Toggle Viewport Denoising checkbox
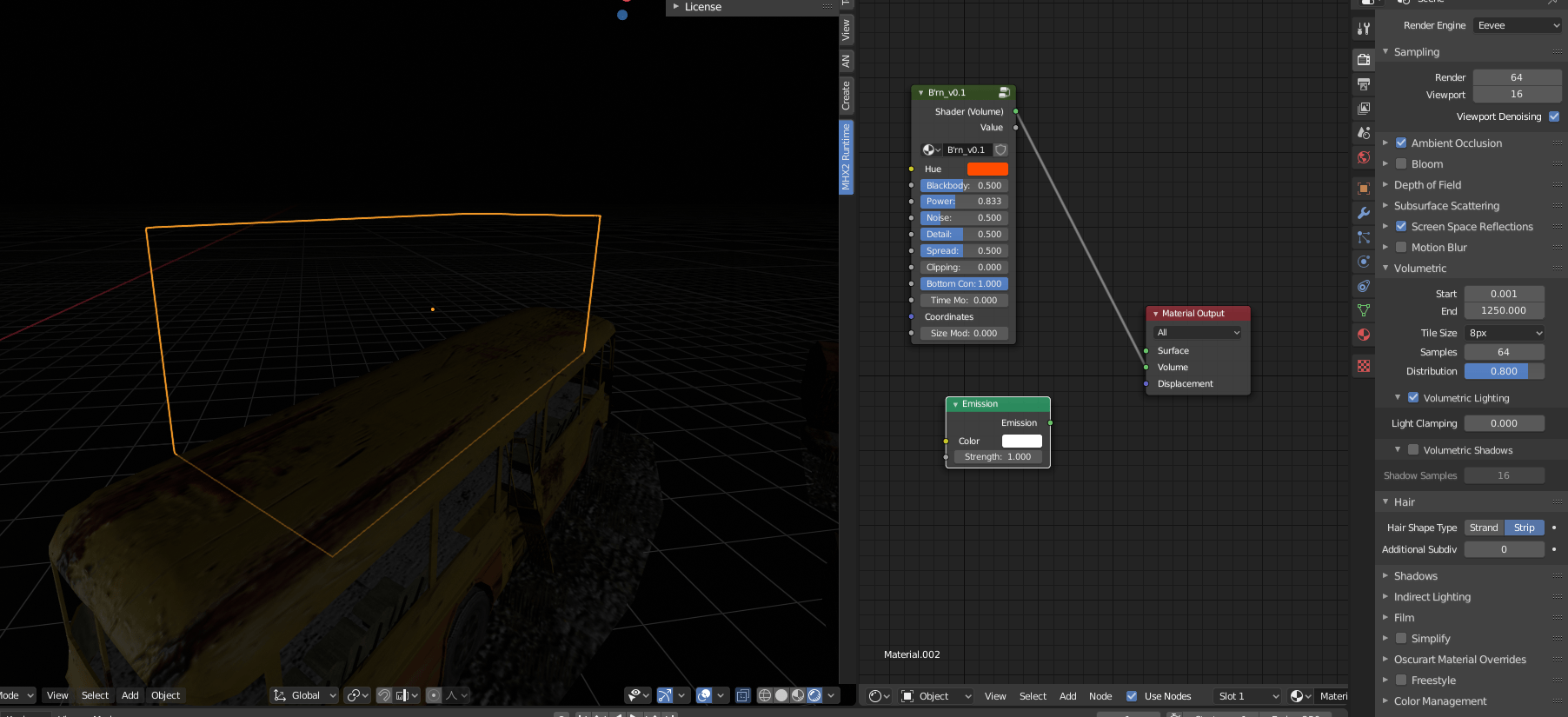 click(x=1554, y=116)
